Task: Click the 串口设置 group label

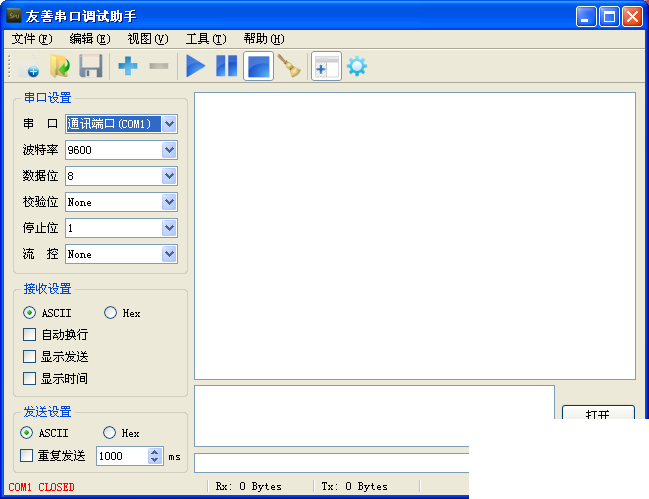Action: (x=47, y=98)
